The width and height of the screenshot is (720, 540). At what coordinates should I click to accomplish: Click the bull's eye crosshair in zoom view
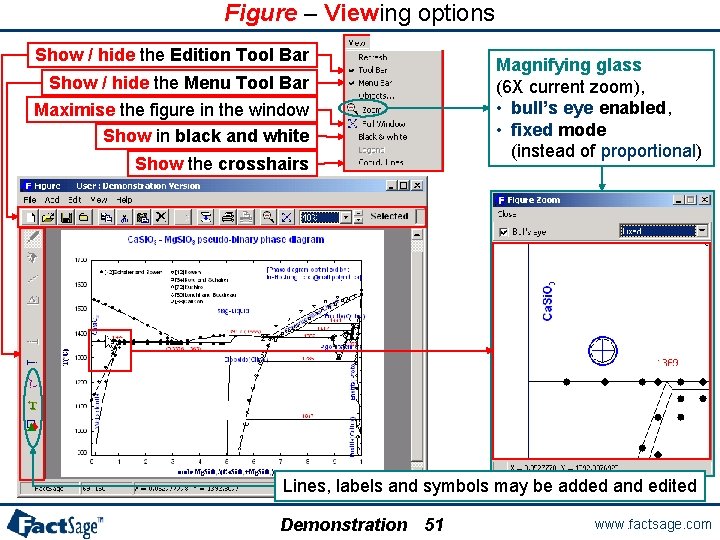pyautogui.click(x=602, y=351)
